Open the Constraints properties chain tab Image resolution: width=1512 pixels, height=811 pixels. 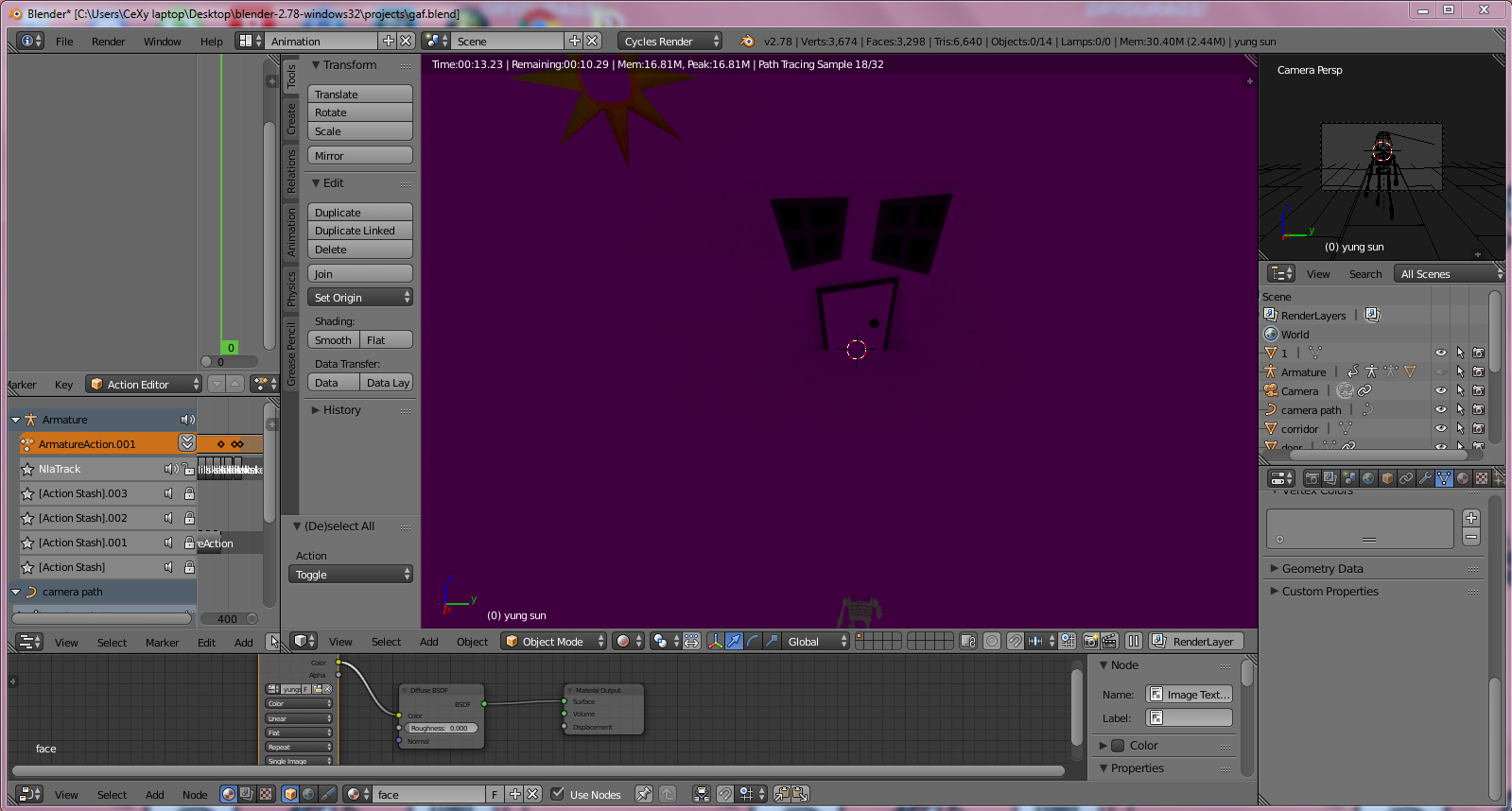[x=1406, y=478]
